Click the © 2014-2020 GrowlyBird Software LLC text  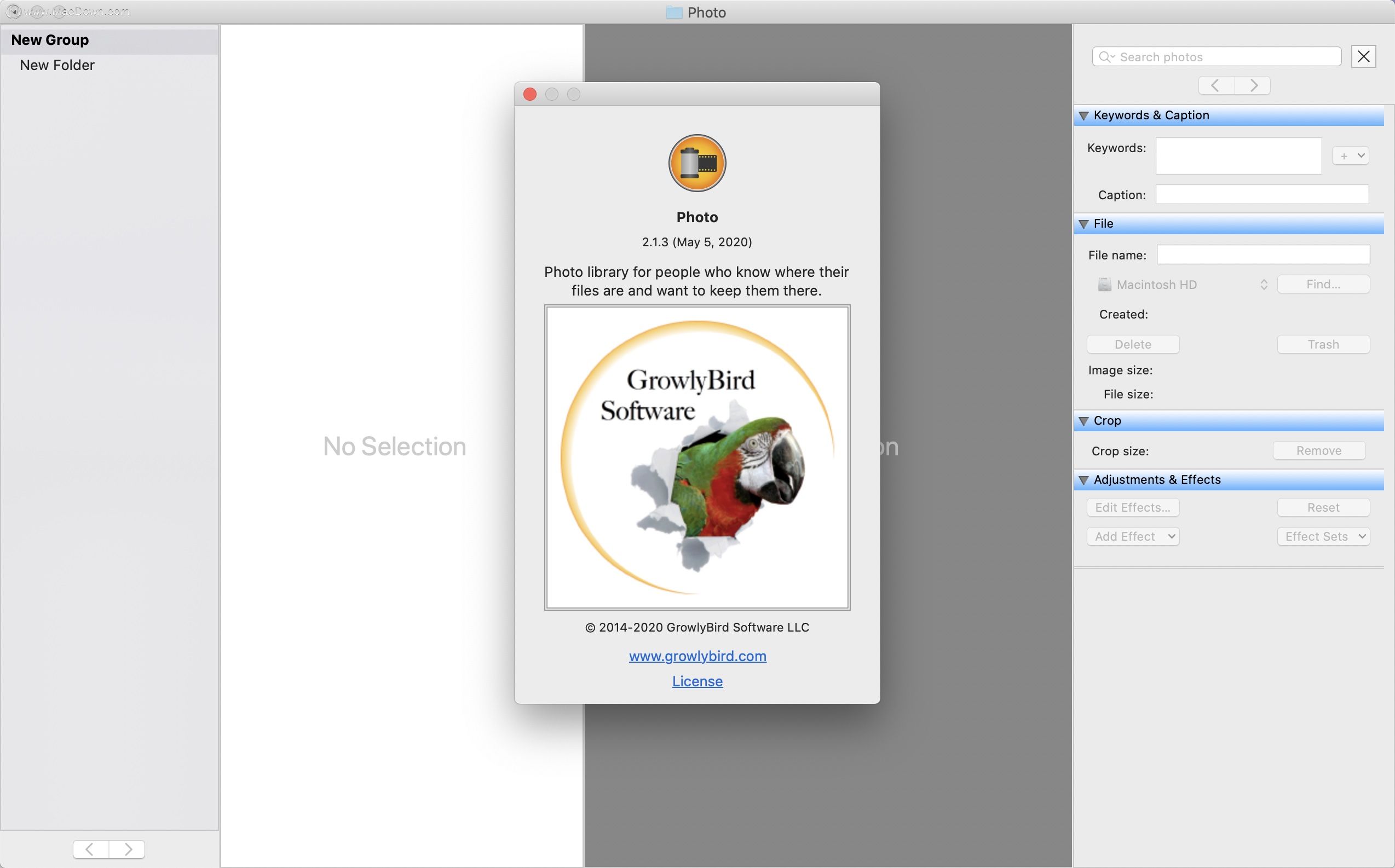pos(696,627)
